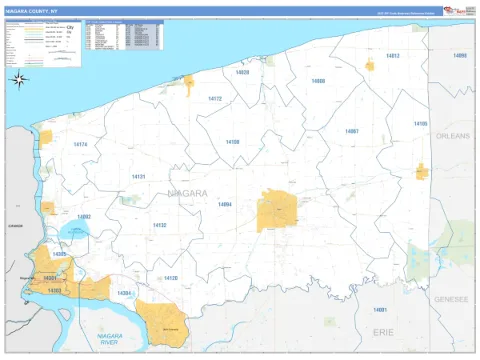Screen dimensions: 480x360
Task: Click the small orange area below 14105
Action: click(x=422, y=172)
